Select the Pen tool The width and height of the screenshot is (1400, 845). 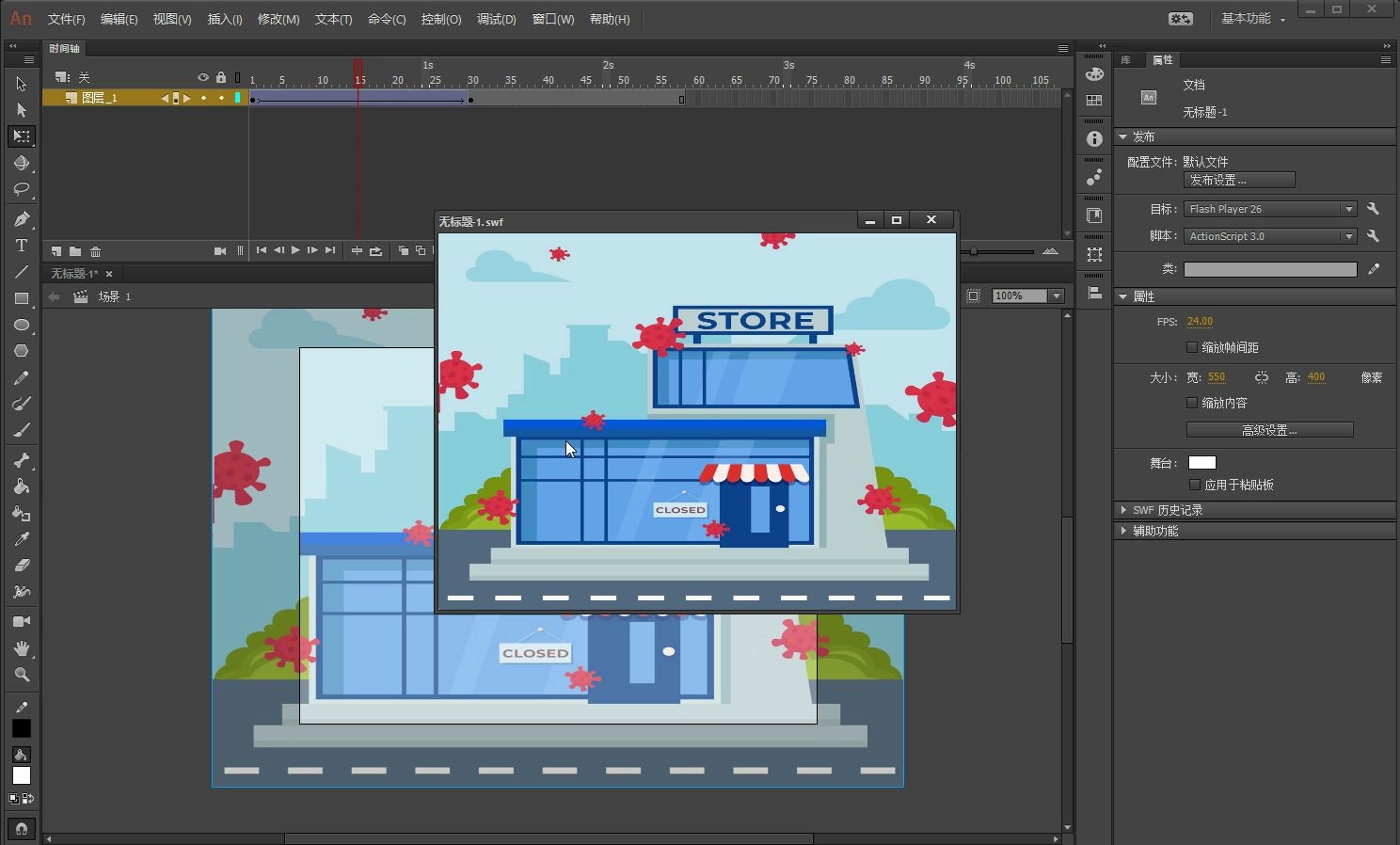coord(22,219)
